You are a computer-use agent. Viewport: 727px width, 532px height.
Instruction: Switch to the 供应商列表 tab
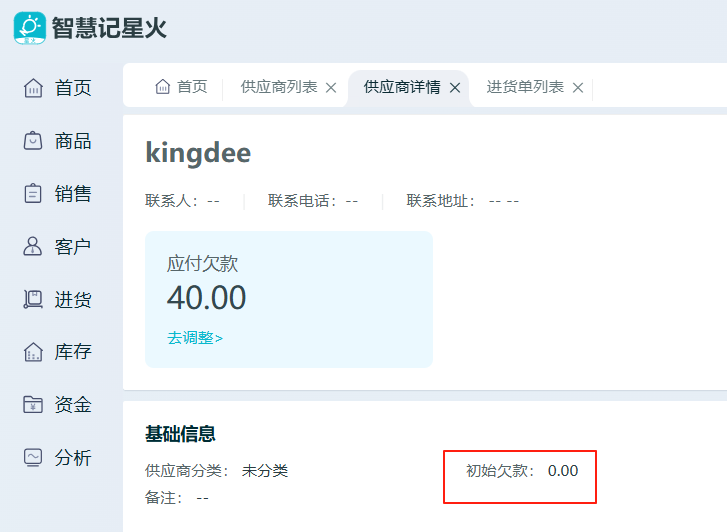coord(279,87)
